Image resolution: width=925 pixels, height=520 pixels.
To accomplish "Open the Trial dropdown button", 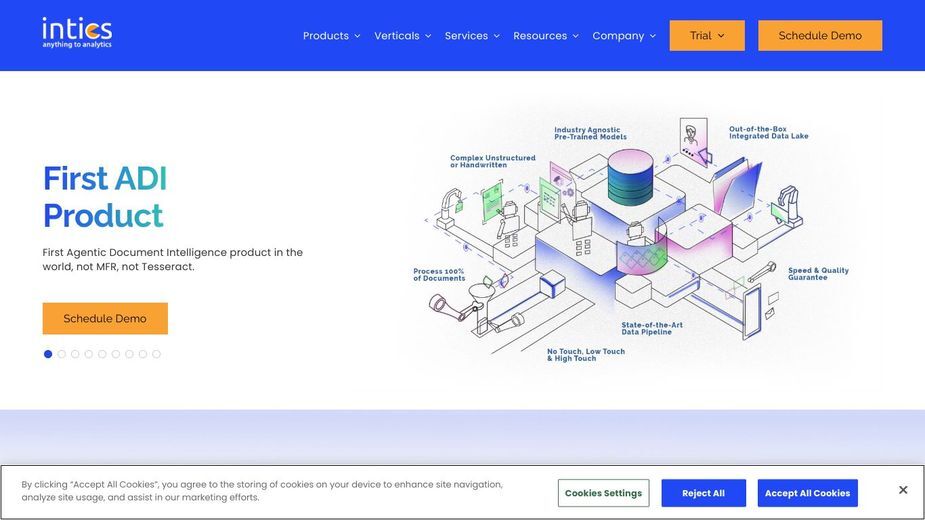I will coord(707,35).
